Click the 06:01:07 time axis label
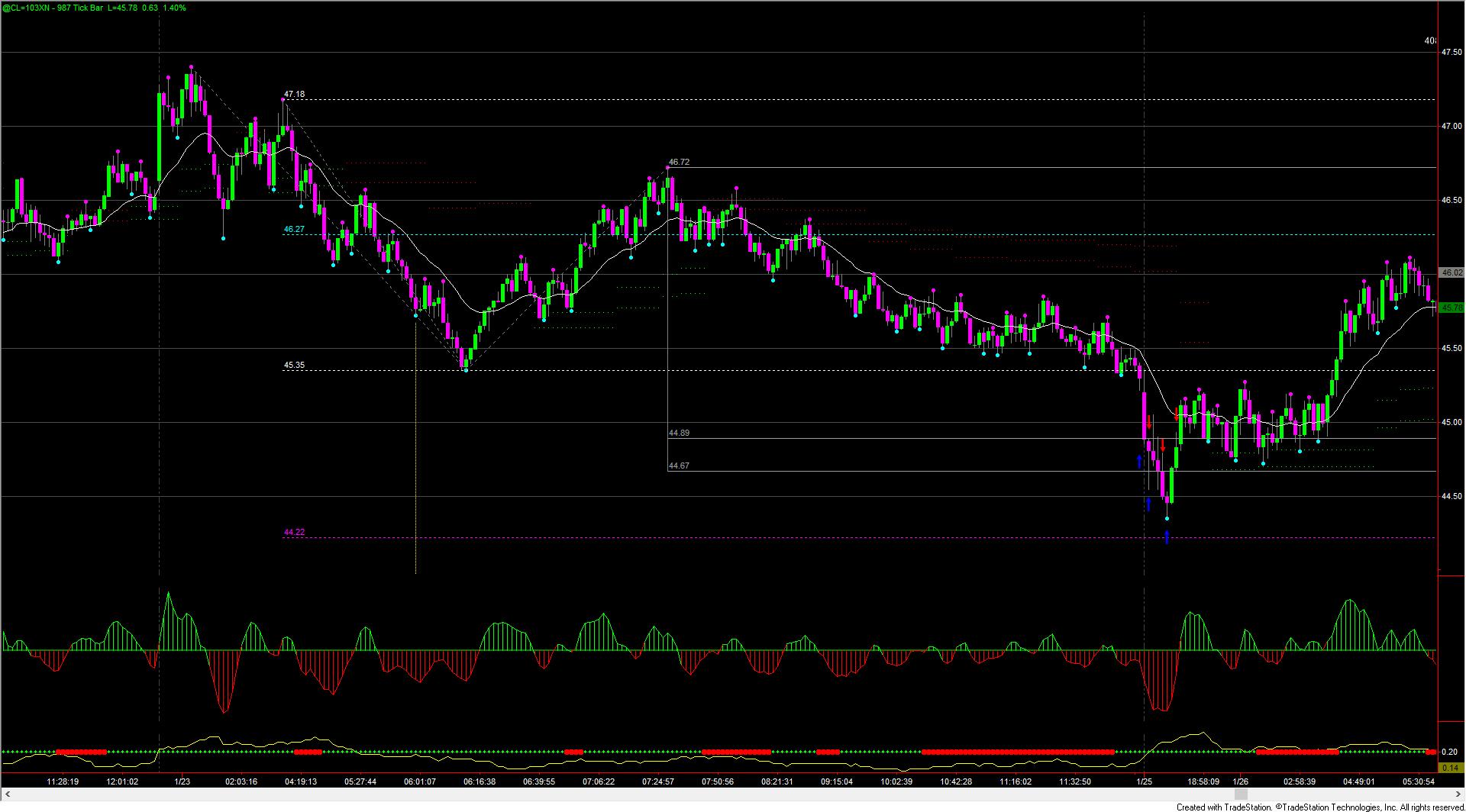The width and height of the screenshot is (1466, 812). [x=420, y=781]
